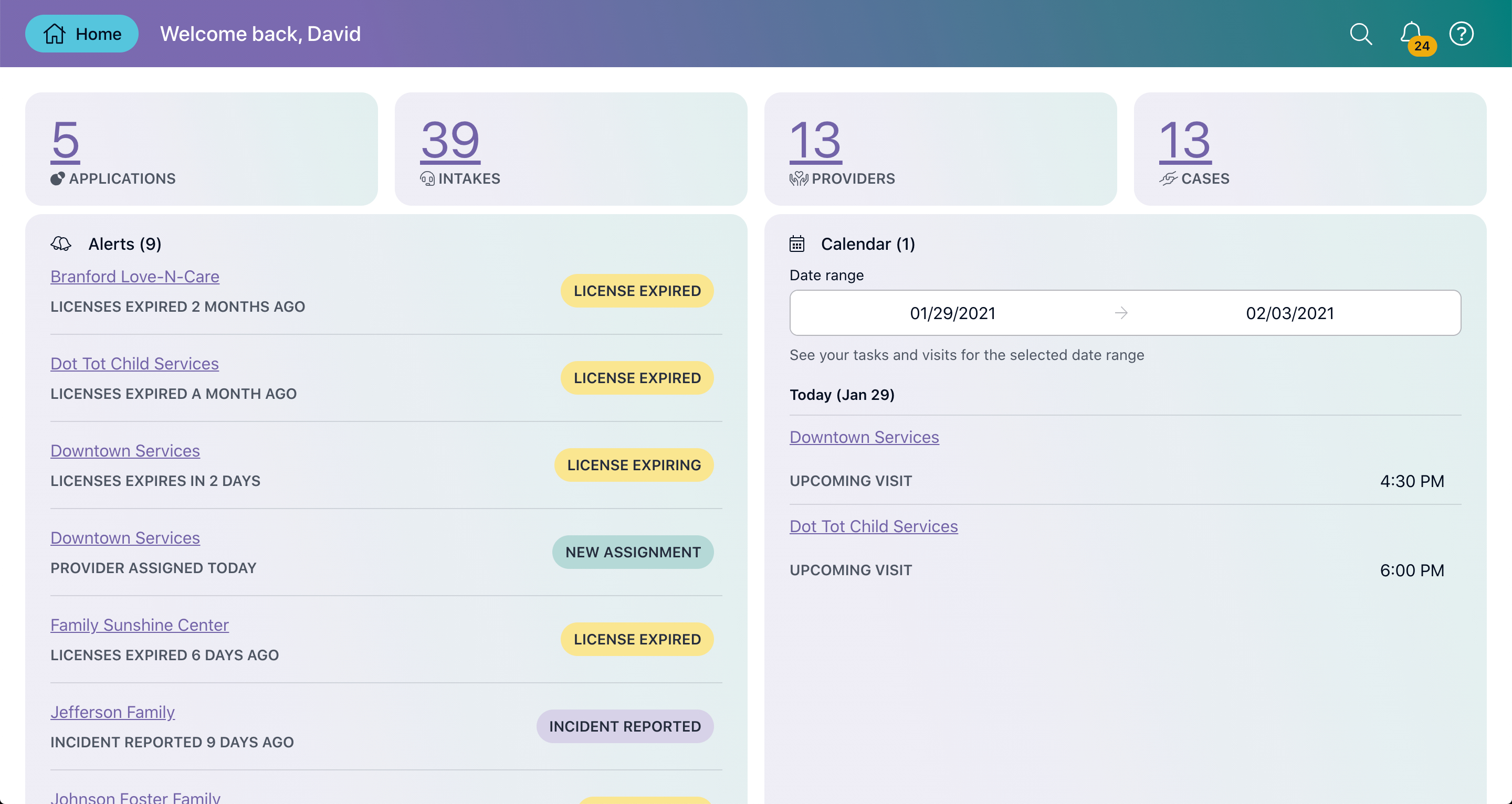The width and height of the screenshot is (1512, 804).
Task: Click the Intakes headset icon
Action: (427, 178)
